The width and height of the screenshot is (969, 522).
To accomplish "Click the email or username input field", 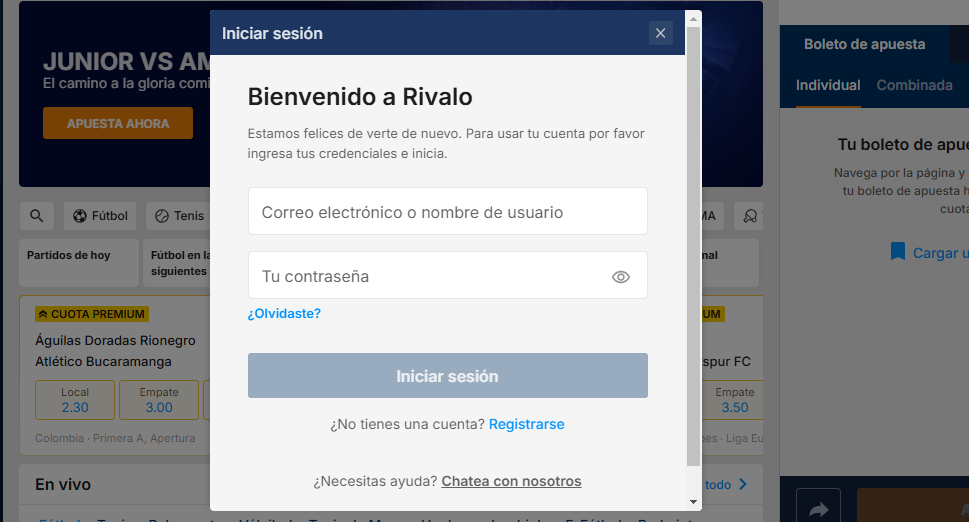I will [x=447, y=211].
